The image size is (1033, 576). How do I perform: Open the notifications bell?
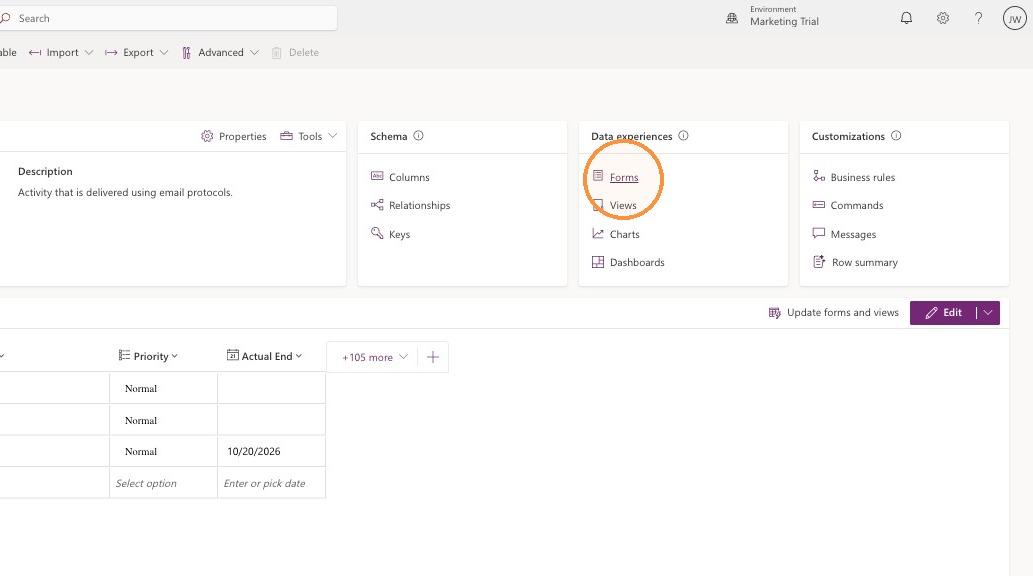click(907, 18)
